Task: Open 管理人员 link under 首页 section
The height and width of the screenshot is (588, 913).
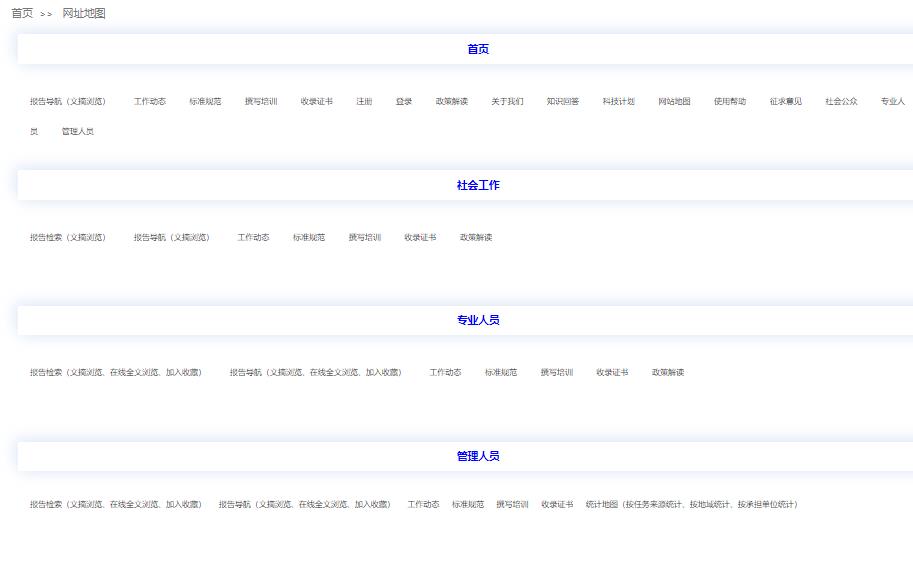Action: (x=78, y=132)
